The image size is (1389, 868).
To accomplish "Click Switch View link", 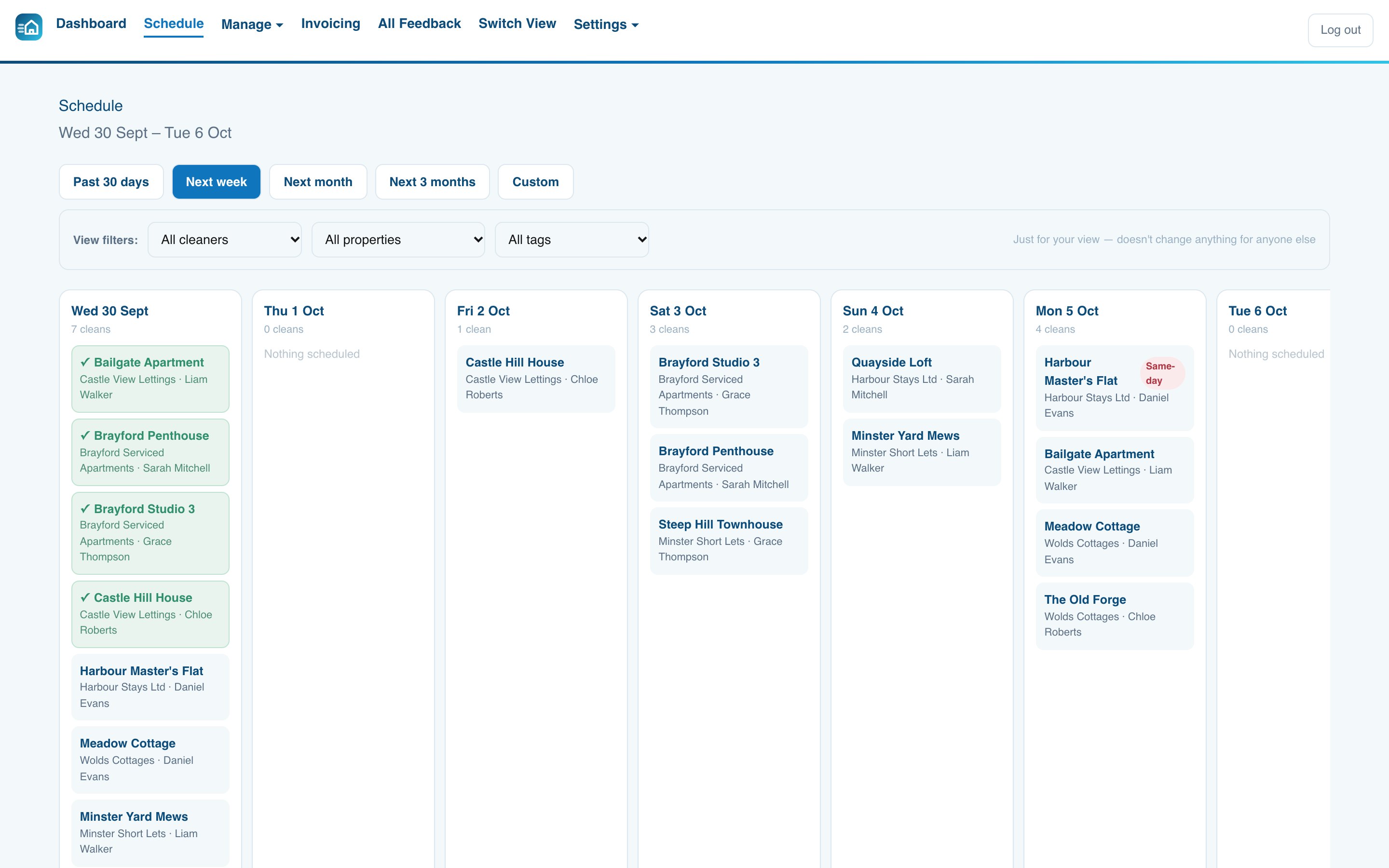I will coord(517,24).
